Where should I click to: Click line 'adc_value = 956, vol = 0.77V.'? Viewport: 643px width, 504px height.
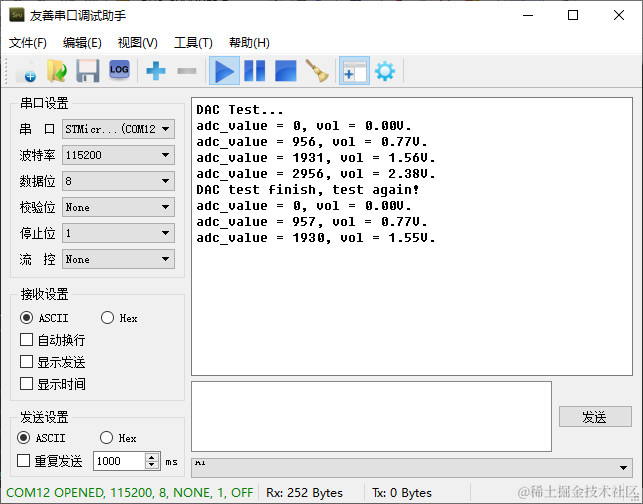coord(312,141)
